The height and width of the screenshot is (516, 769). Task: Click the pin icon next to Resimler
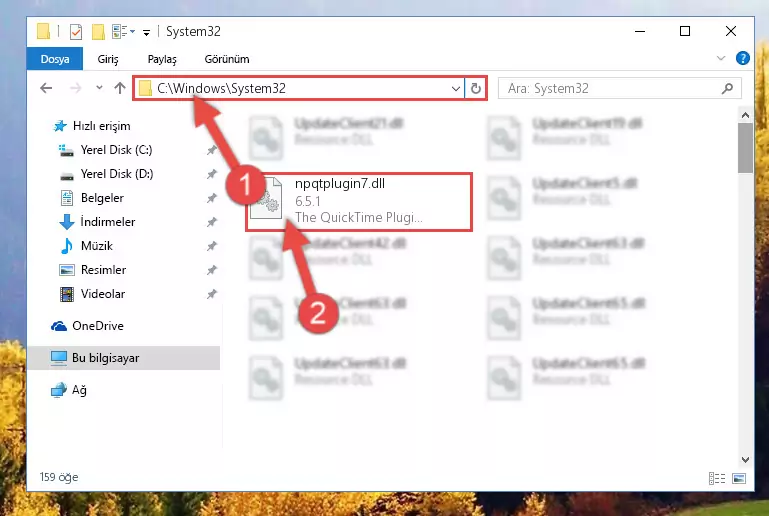click(x=211, y=270)
